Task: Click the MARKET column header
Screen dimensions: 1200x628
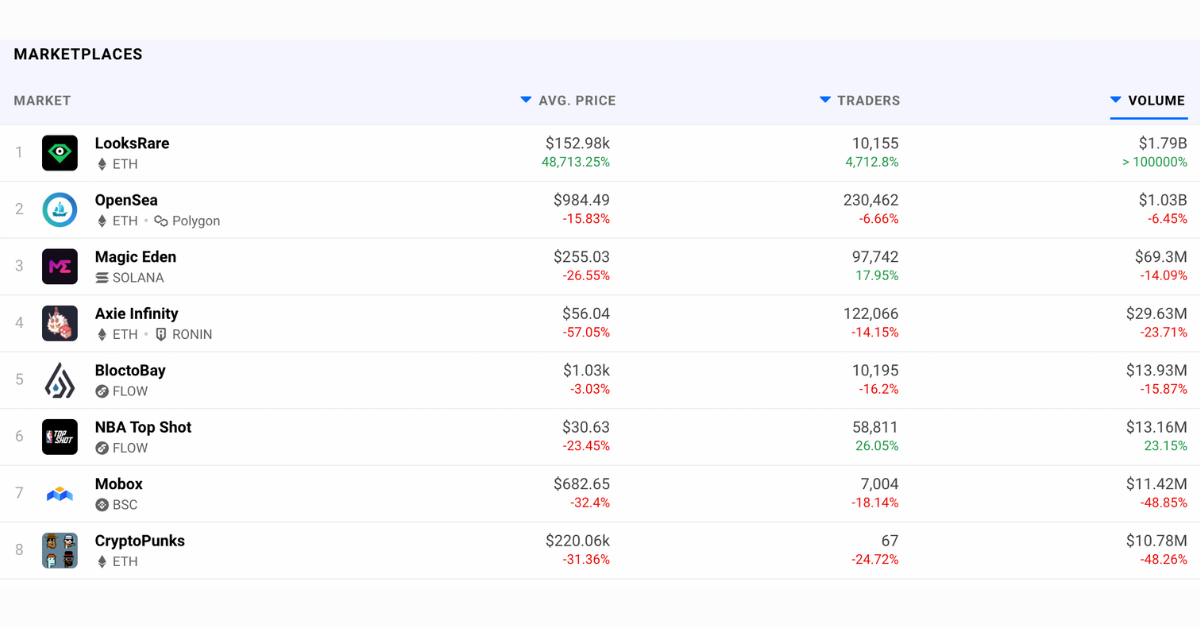Action: click(x=42, y=101)
